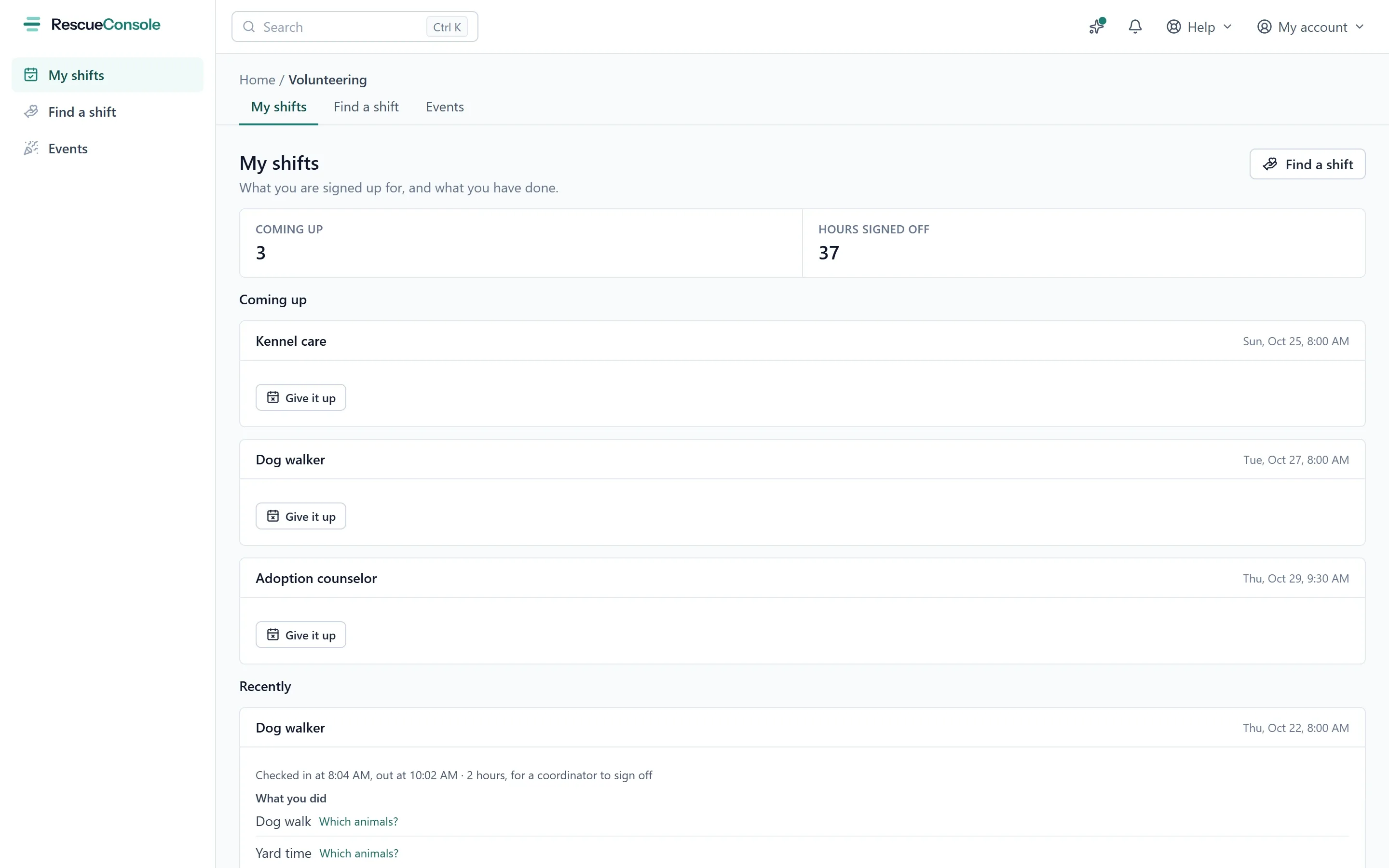This screenshot has width=1389, height=868.
Task: Click the handshake icon beside Find a shift in sidebar
Action: [x=31, y=112]
